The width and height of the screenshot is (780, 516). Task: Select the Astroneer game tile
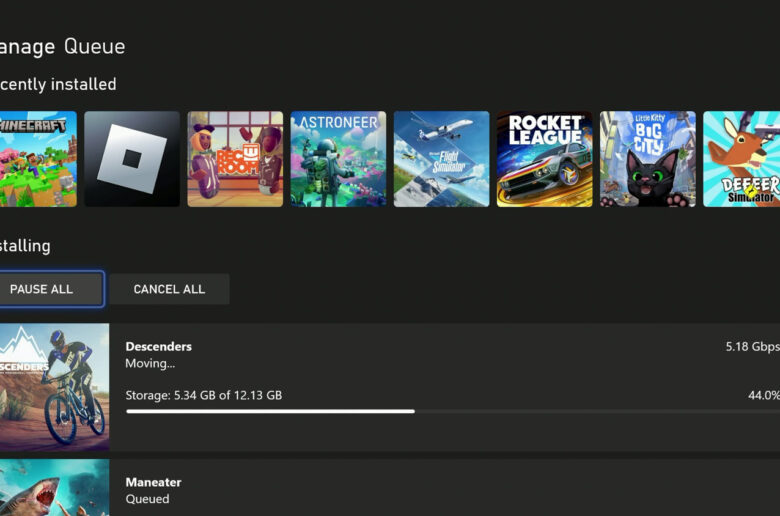(x=338, y=159)
